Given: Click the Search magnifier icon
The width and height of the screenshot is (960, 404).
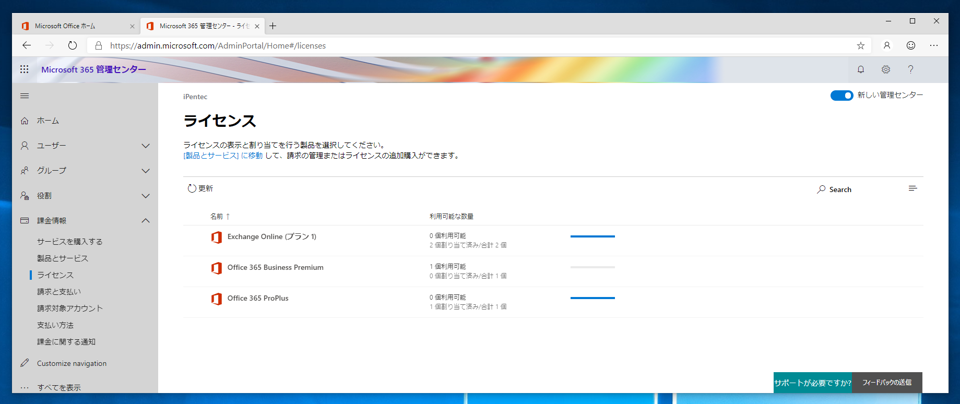Looking at the screenshot, I should pos(821,190).
